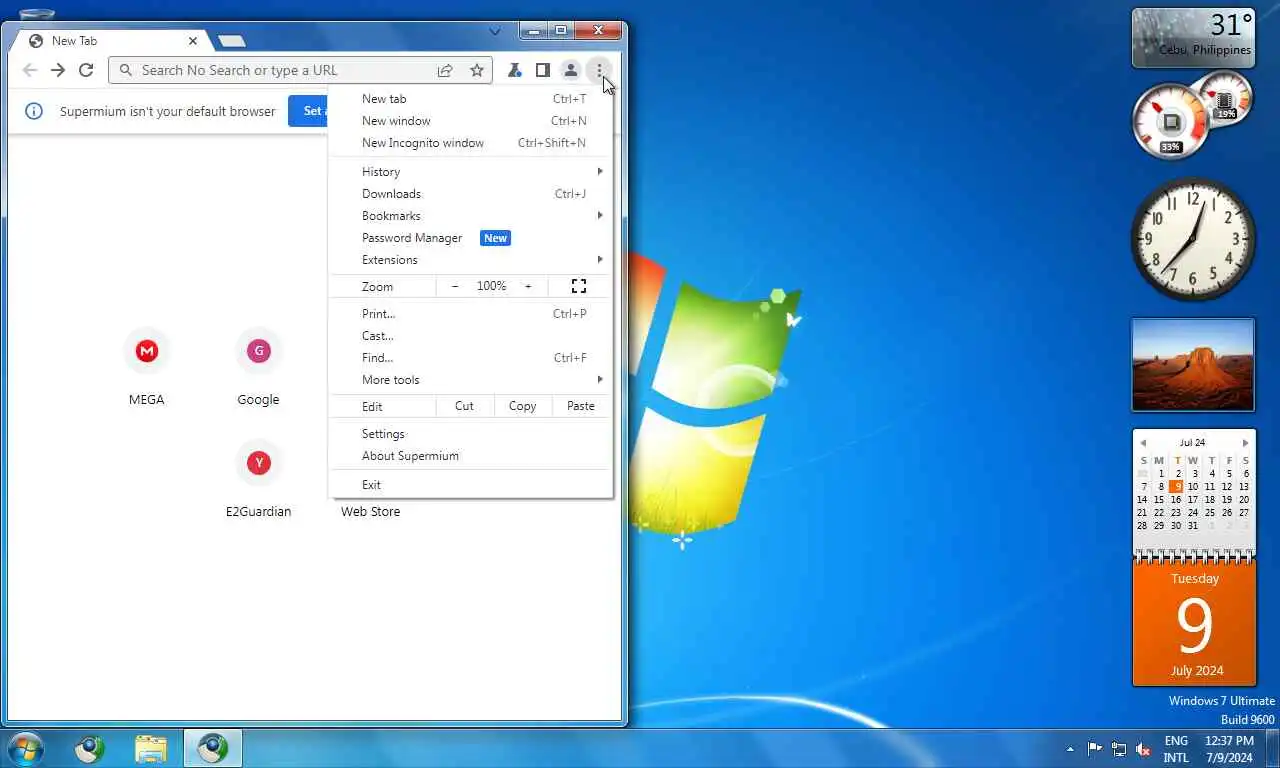This screenshot has width=1280, height=768.
Task: Open a New Incognito window
Action: tap(470, 143)
